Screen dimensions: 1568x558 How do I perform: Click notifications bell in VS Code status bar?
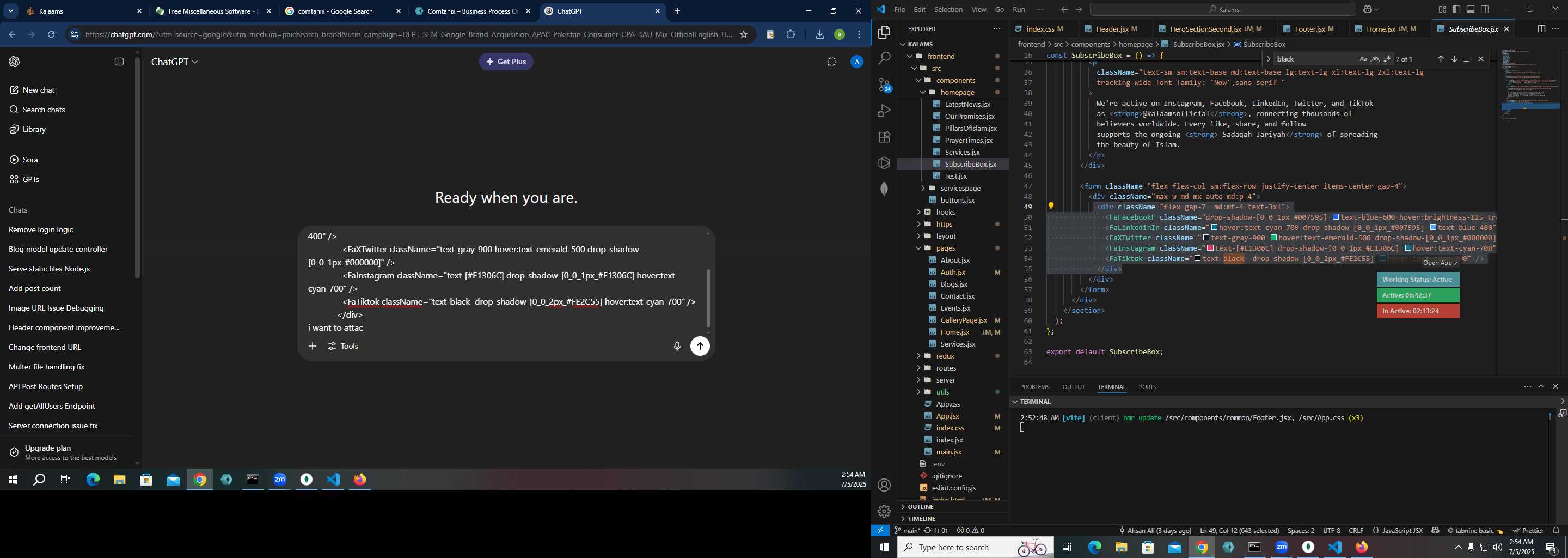coord(1556,531)
